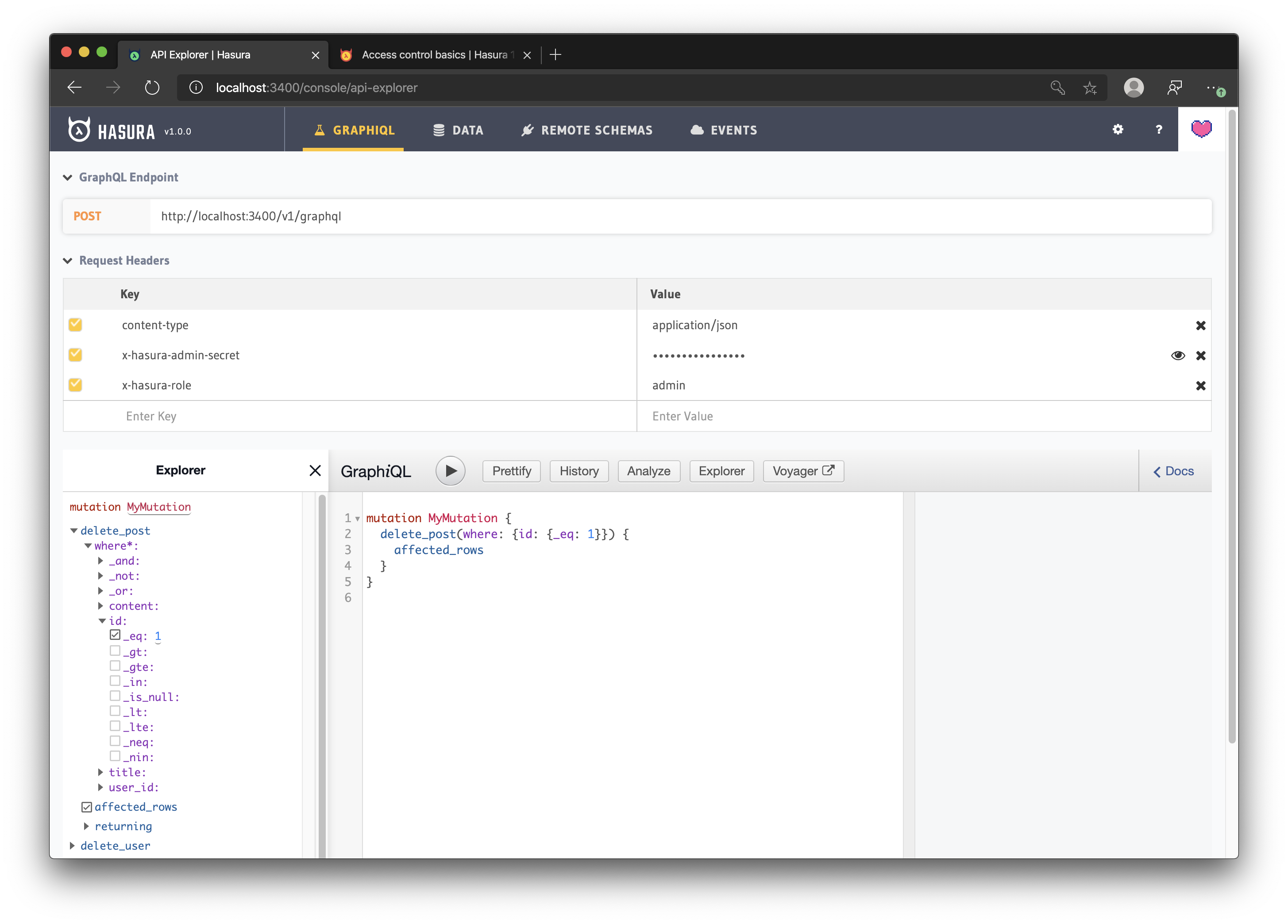Expand the delete_user mutation node
The height and width of the screenshot is (924, 1288).
click(73, 846)
